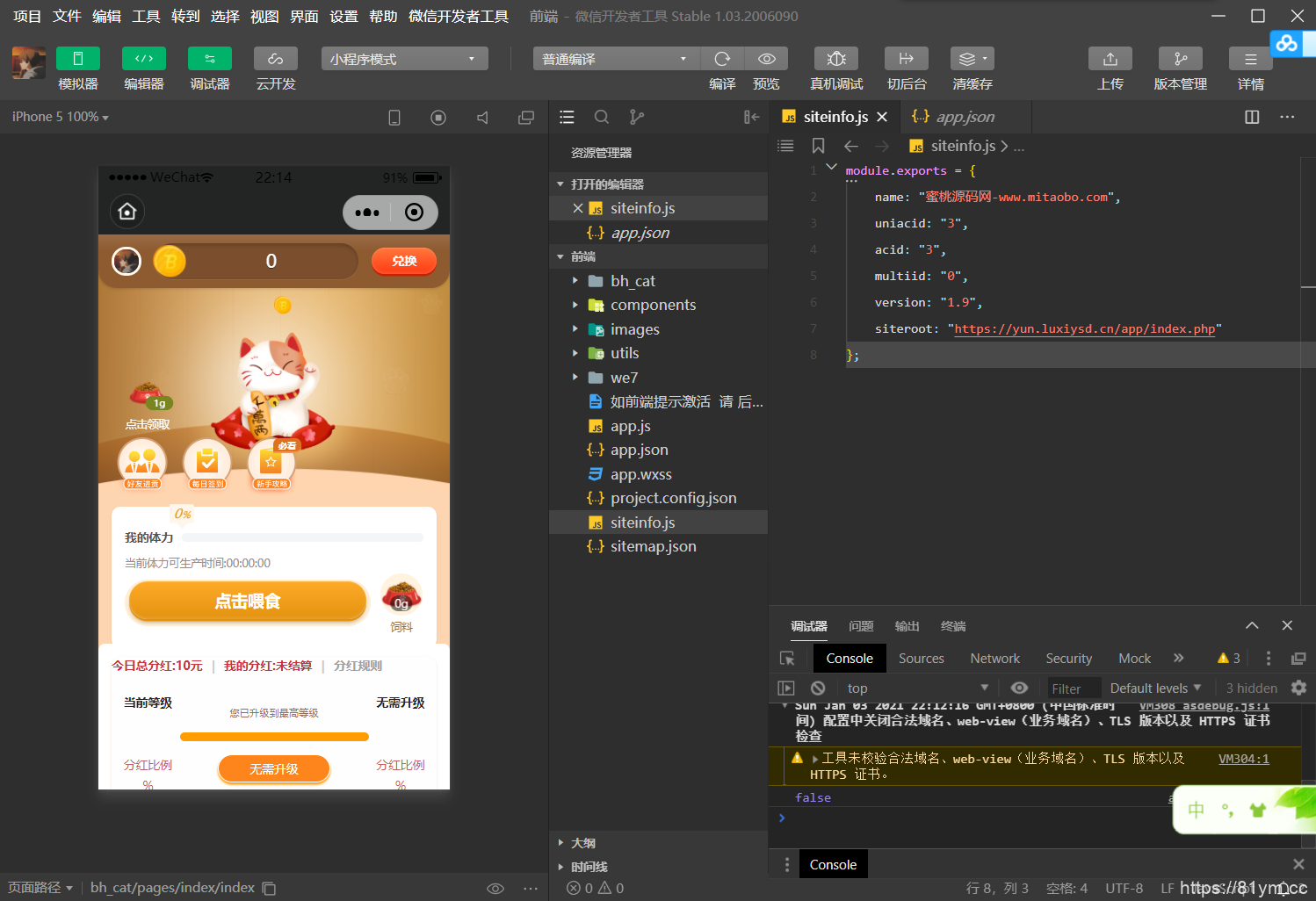This screenshot has width=1316, height=901.
Task: Toggle the eye icon in console toolbar
Action: (x=1018, y=688)
